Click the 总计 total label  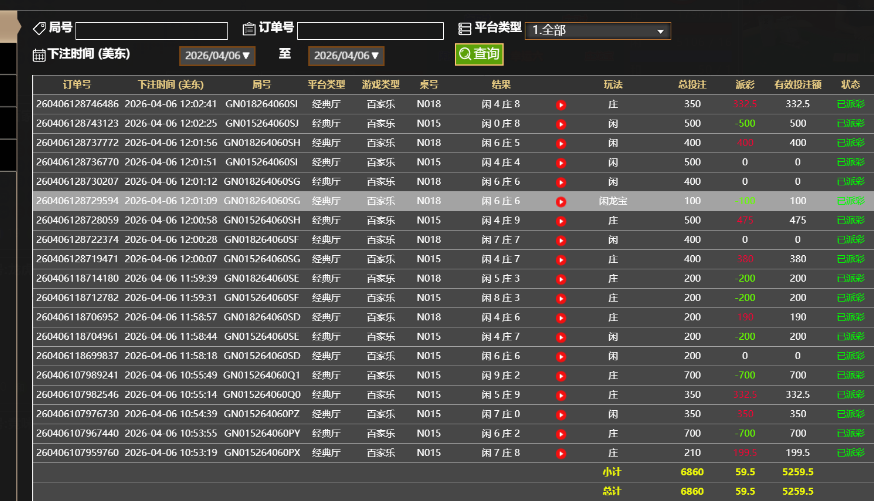[612, 491]
